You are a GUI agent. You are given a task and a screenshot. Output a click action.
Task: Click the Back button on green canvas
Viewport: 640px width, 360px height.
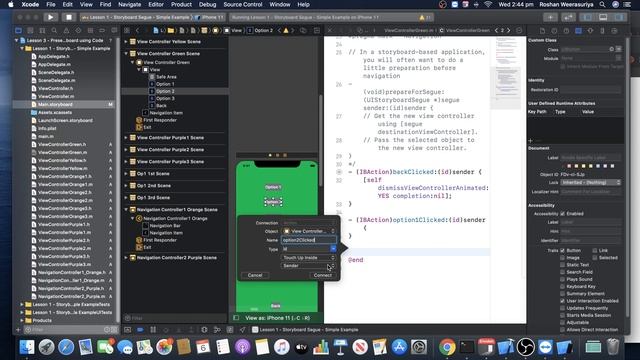[x=276, y=306]
